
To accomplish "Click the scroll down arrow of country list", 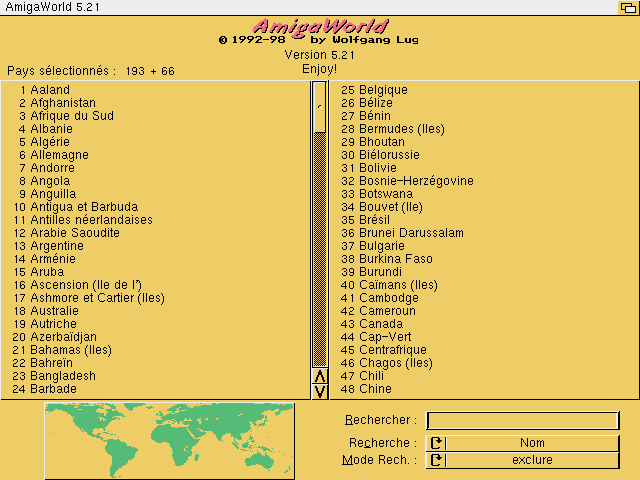I will coord(320,392).
